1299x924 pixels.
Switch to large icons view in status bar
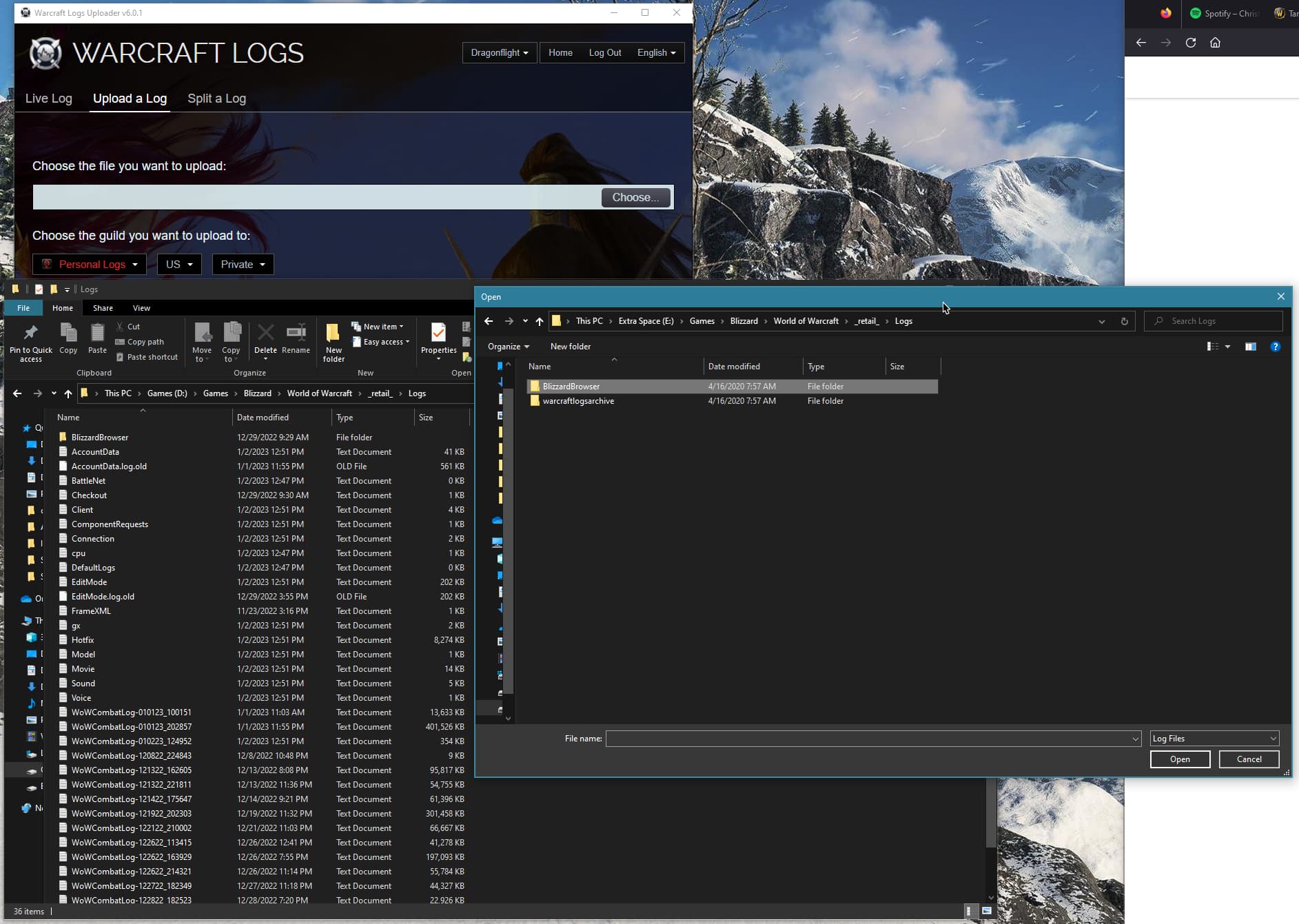click(987, 911)
